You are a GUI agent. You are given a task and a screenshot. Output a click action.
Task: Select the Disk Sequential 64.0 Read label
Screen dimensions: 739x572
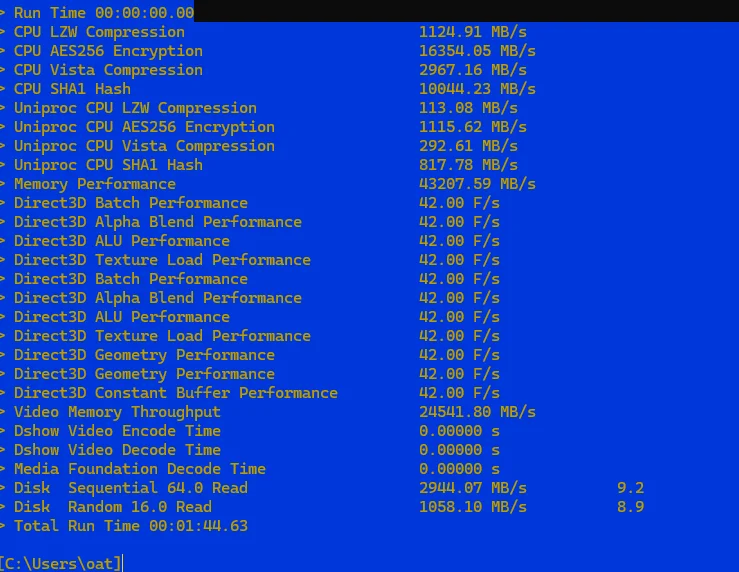click(131, 488)
